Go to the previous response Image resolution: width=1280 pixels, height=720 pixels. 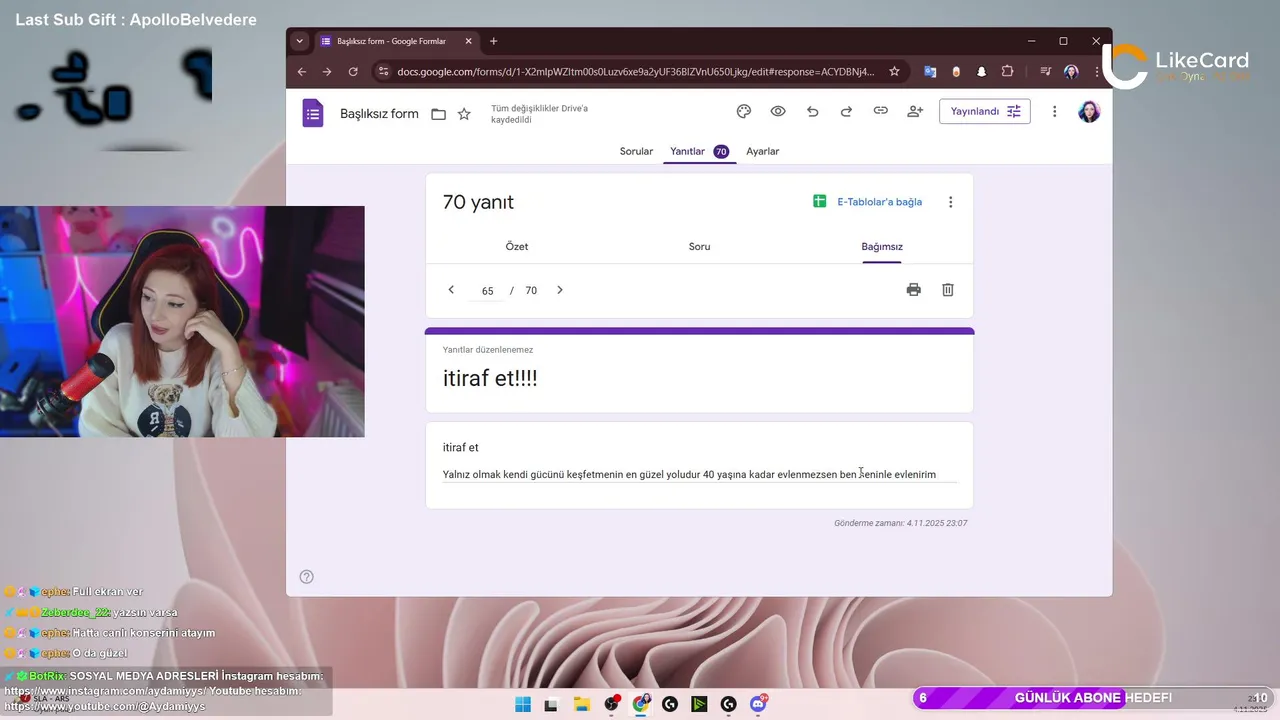(x=451, y=290)
